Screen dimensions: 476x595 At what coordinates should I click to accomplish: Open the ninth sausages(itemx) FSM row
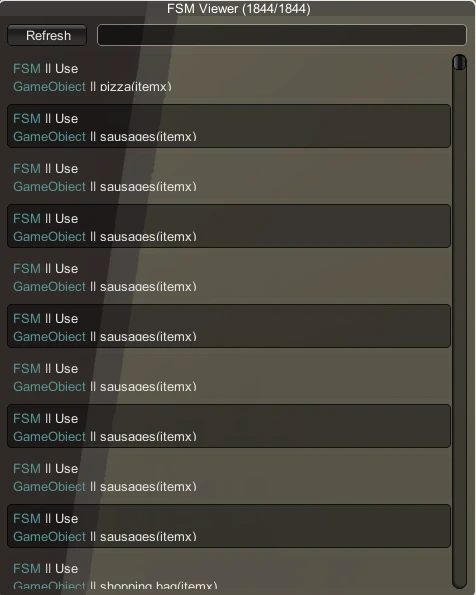pos(229,526)
